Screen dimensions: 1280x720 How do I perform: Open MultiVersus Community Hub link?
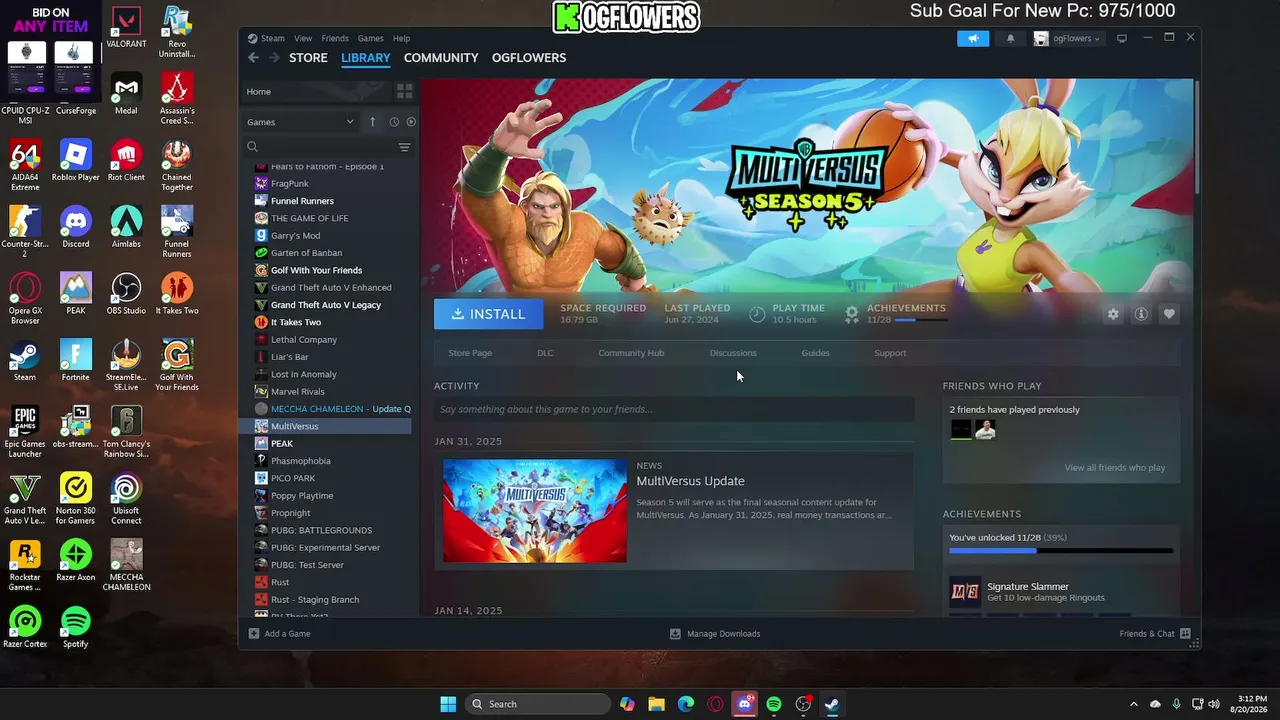(631, 353)
